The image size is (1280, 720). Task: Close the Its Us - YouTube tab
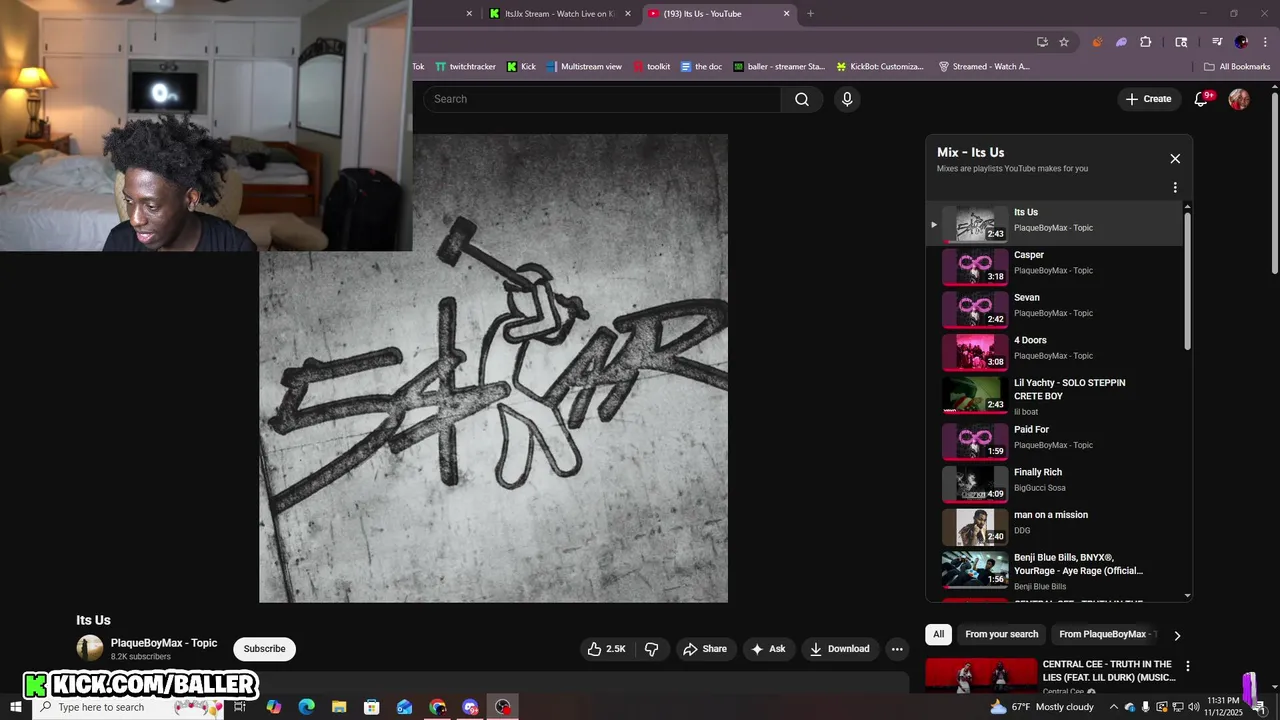click(x=786, y=14)
